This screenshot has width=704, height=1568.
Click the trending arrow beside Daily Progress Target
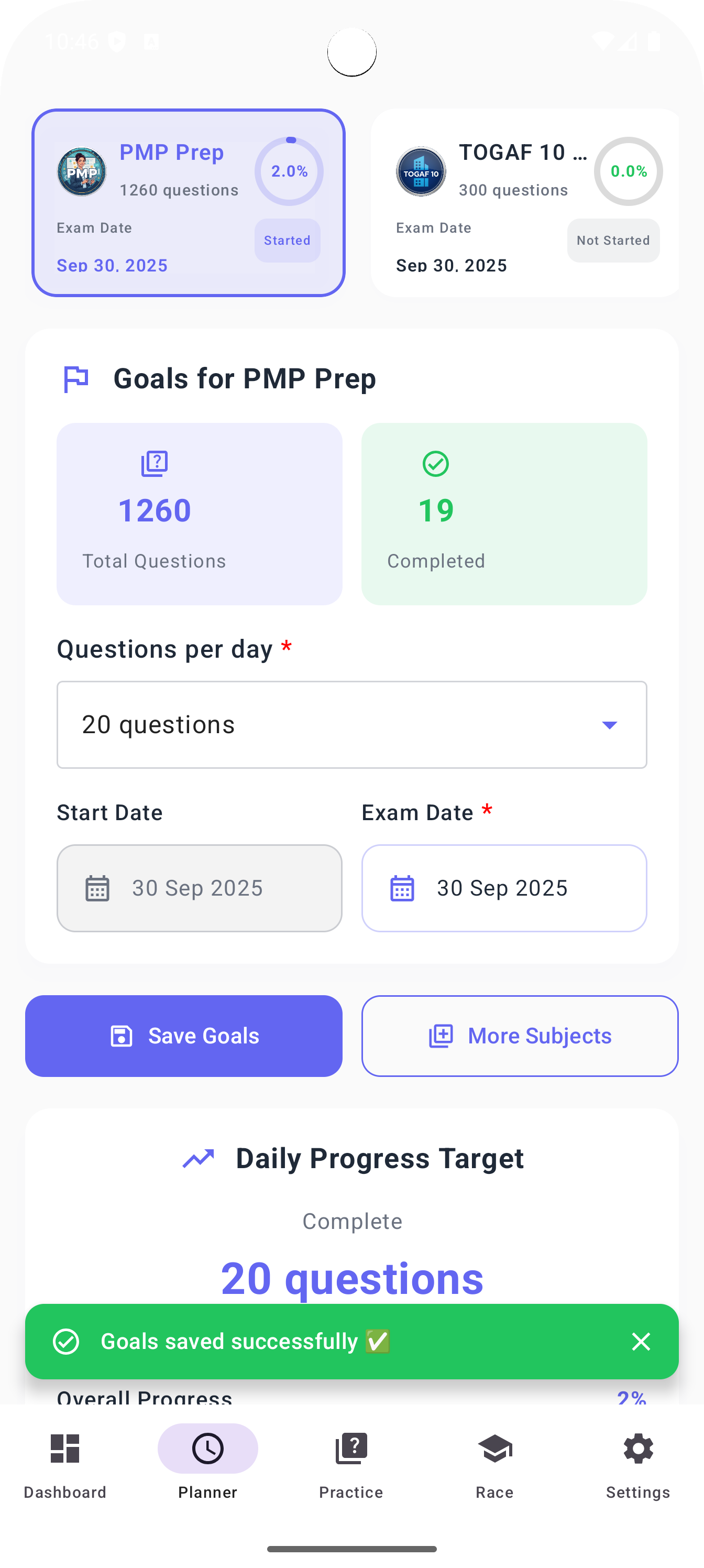click(199, 1157)
